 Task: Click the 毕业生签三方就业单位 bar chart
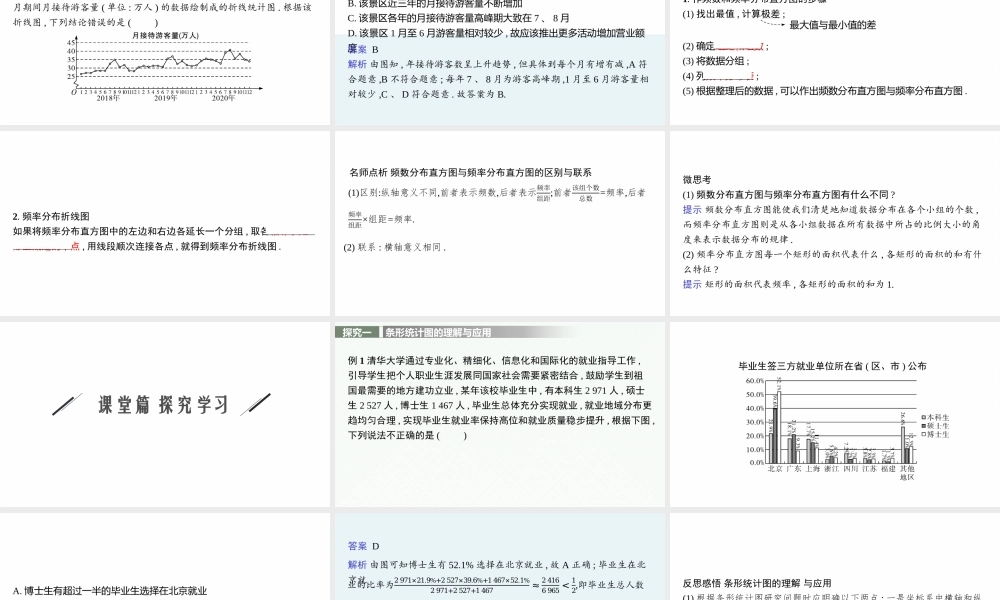pos(830,420)
